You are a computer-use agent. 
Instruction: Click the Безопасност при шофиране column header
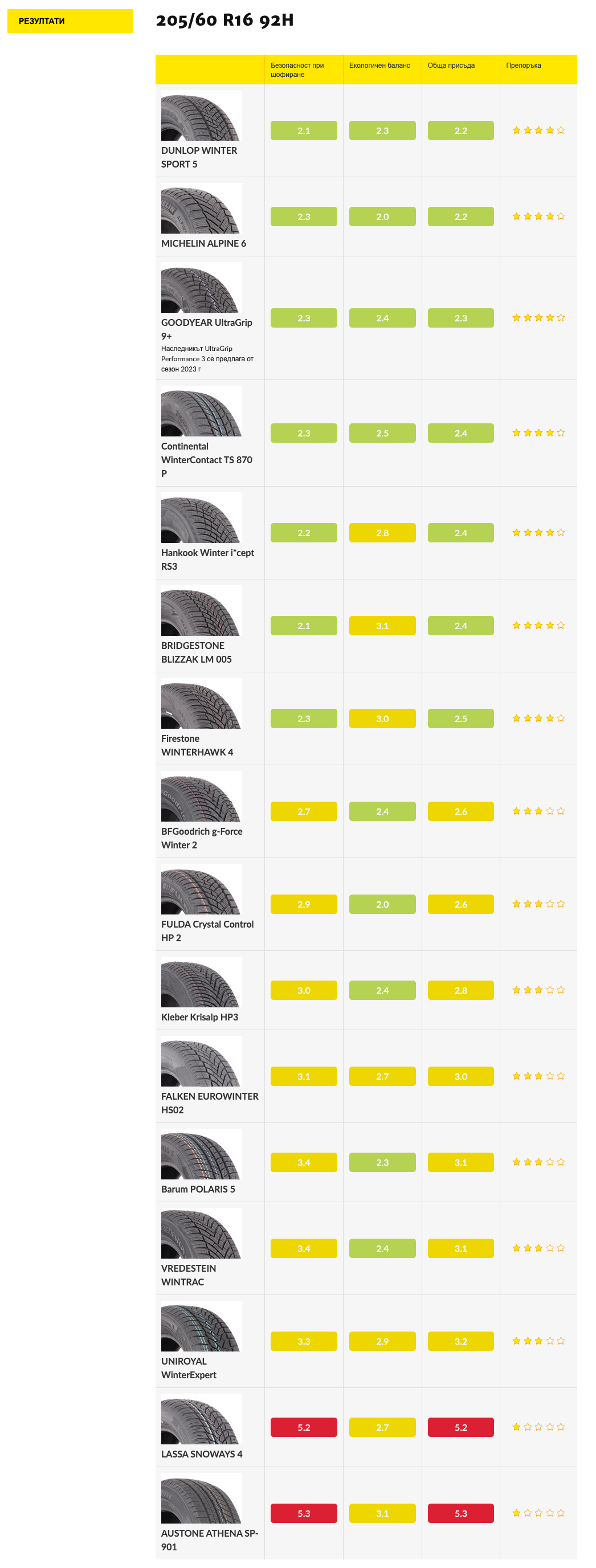pos(297,70)
